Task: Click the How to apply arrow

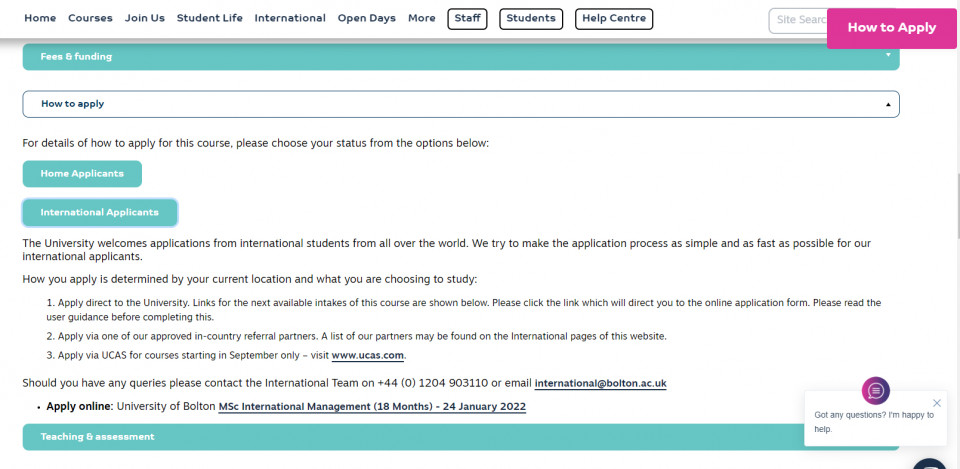Action: tap(888, 105)
